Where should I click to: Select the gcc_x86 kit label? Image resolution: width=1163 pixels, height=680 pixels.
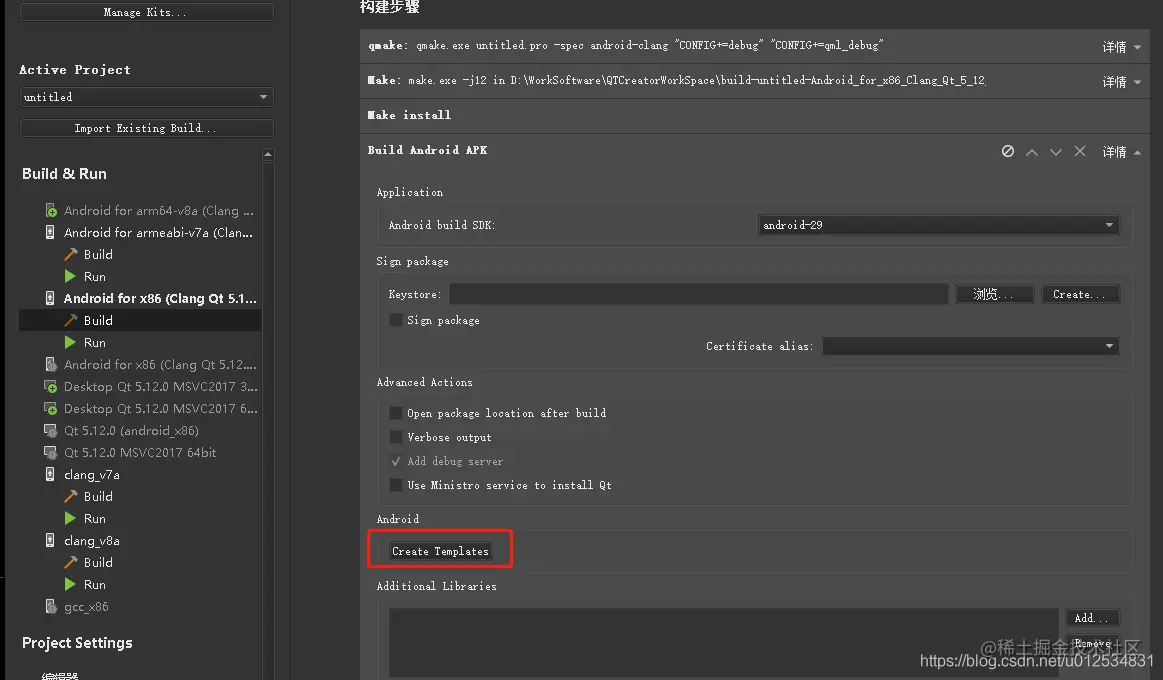pos(86,607)
